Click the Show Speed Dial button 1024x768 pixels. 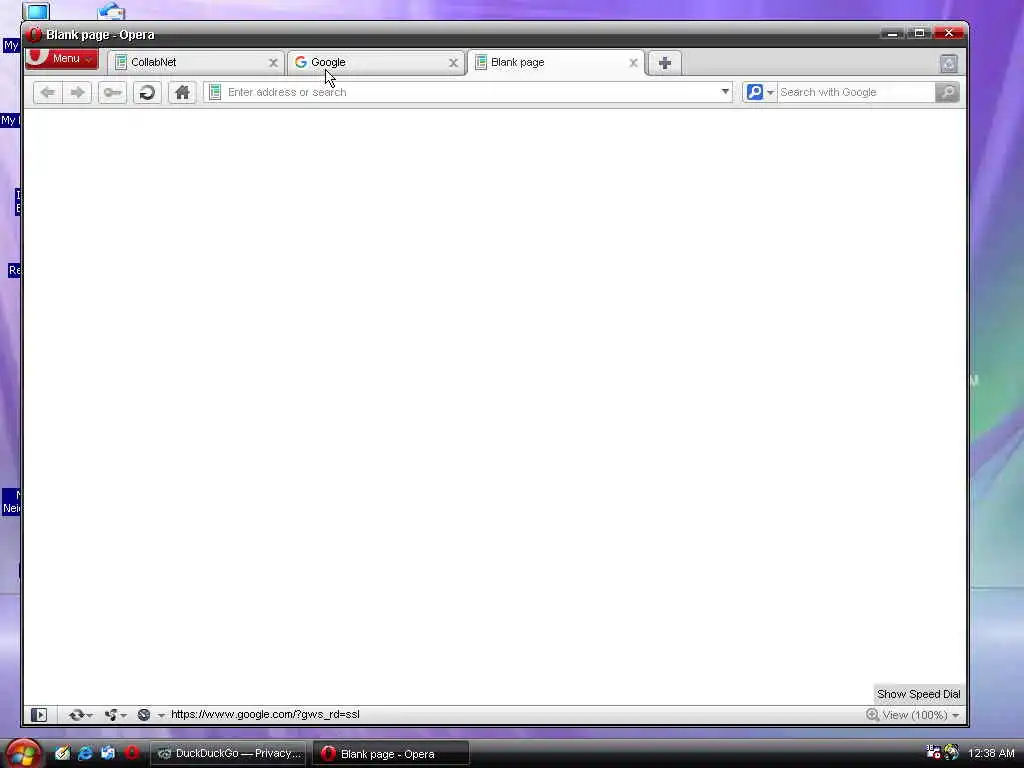[x=918, y=694]
